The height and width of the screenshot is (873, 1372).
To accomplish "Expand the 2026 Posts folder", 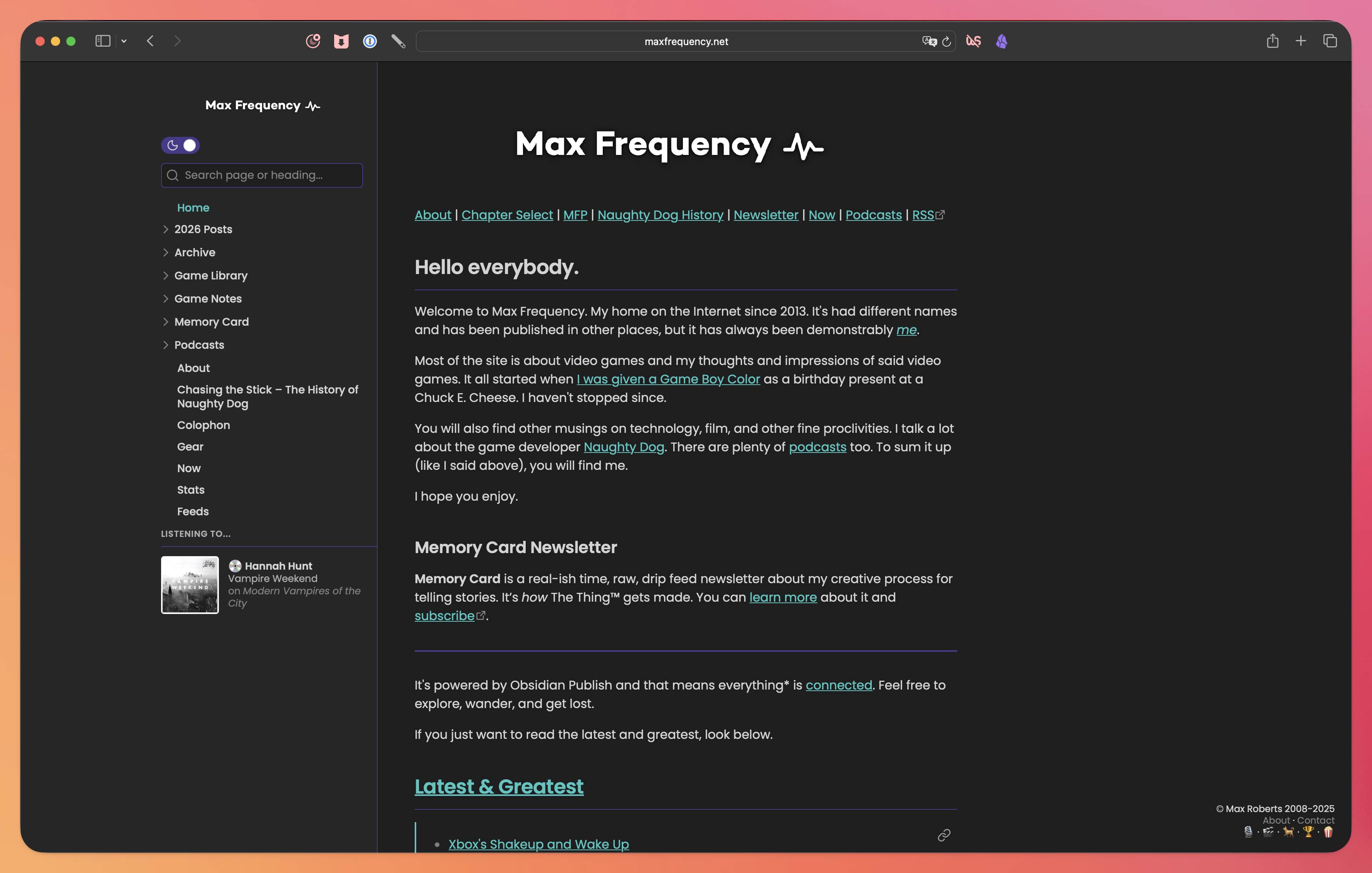I will (166, 229).
